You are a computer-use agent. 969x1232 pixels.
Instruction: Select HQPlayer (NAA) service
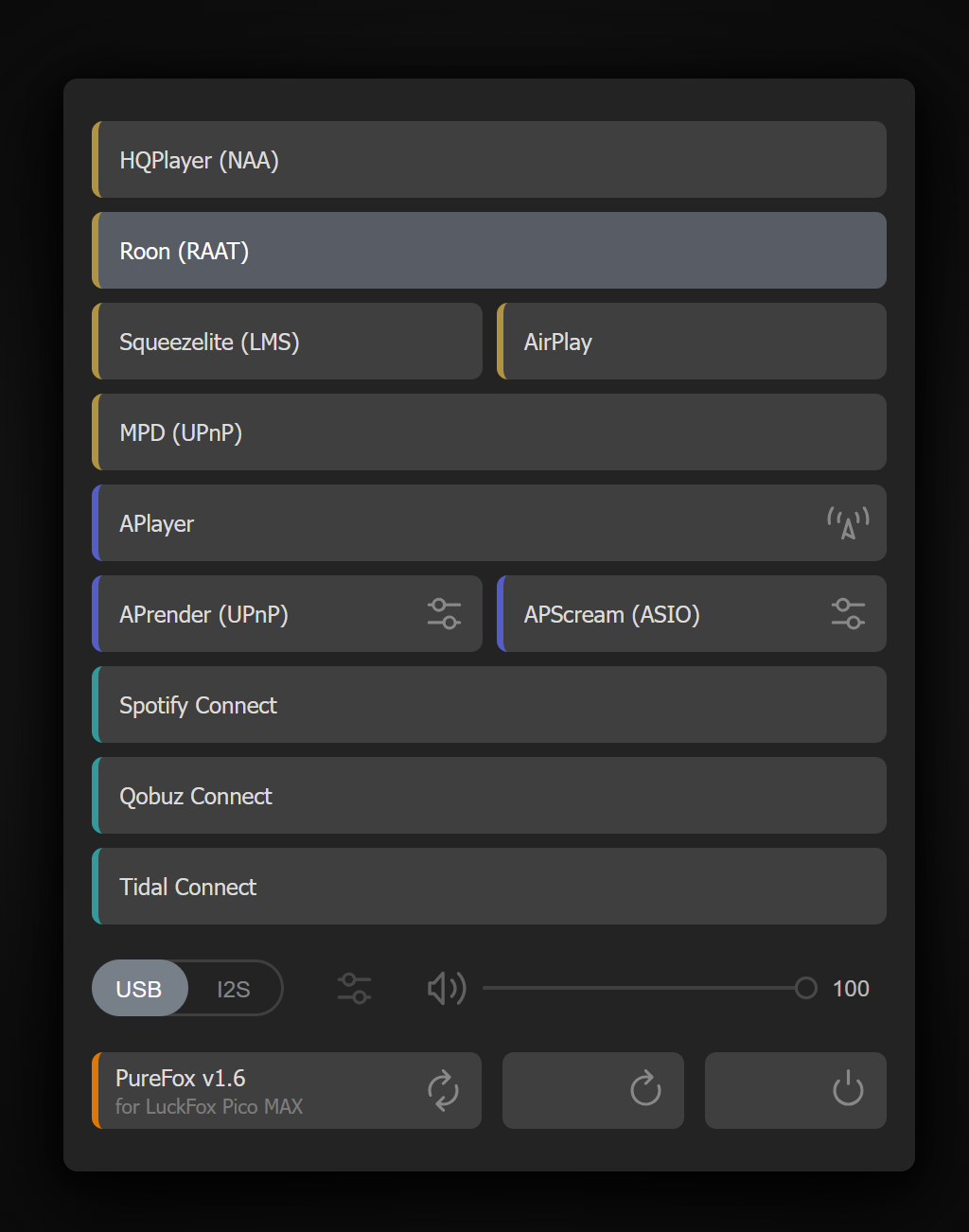click(x=489, y=160)
